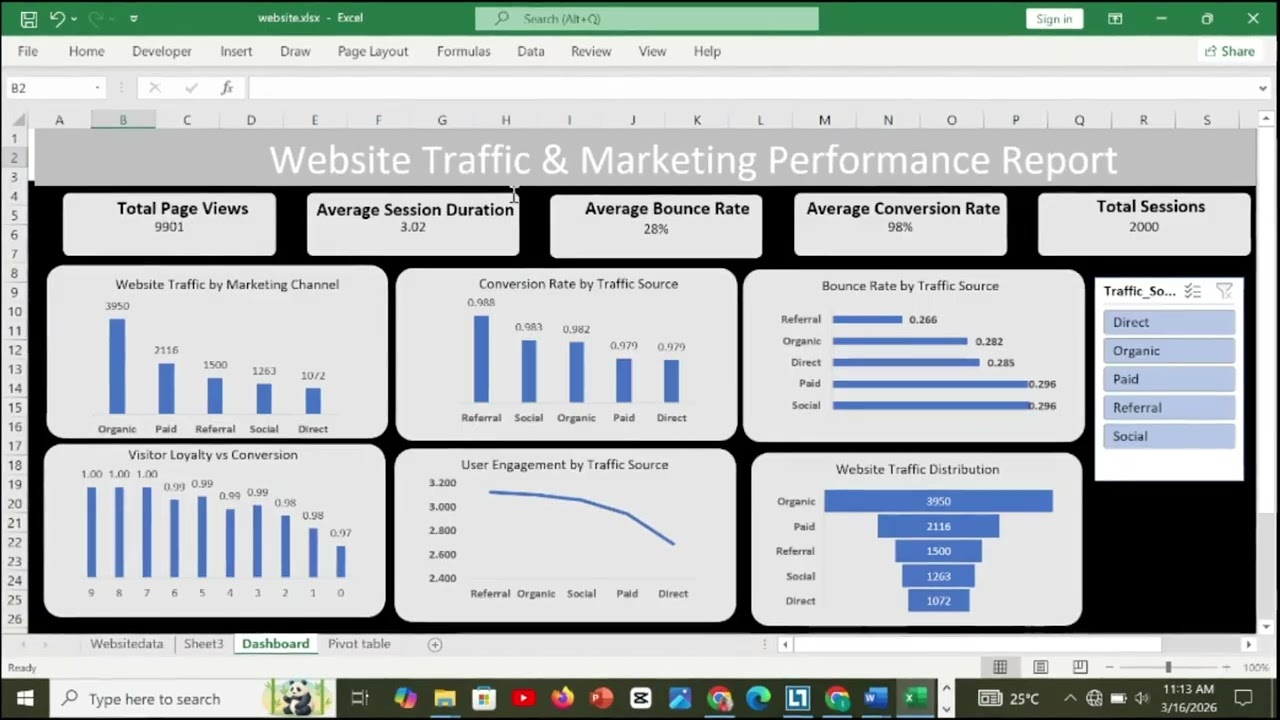Viewport: 1280px width, 720px height.
Task: Switch to Page Break Preview icon
Action: click(x=1080, y=667)
